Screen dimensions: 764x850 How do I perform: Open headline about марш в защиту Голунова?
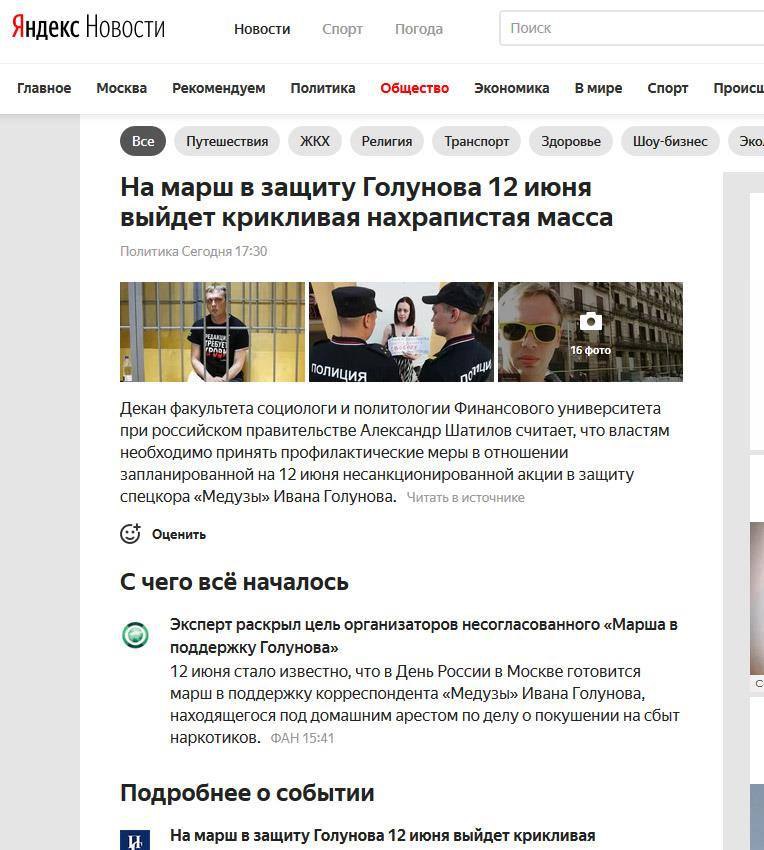click(366, 202)
